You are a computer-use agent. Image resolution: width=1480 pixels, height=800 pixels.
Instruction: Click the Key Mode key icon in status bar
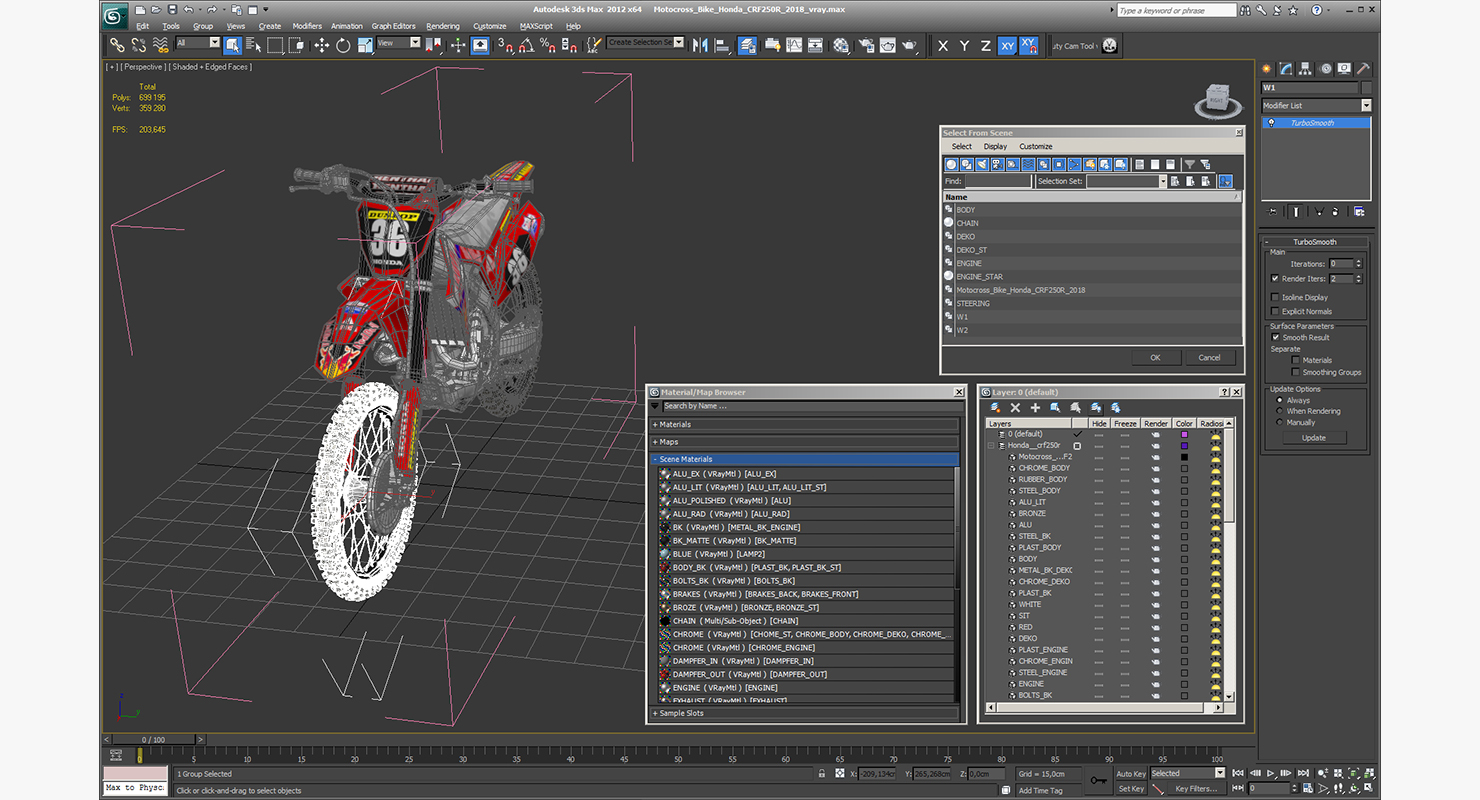[1098, 780]
